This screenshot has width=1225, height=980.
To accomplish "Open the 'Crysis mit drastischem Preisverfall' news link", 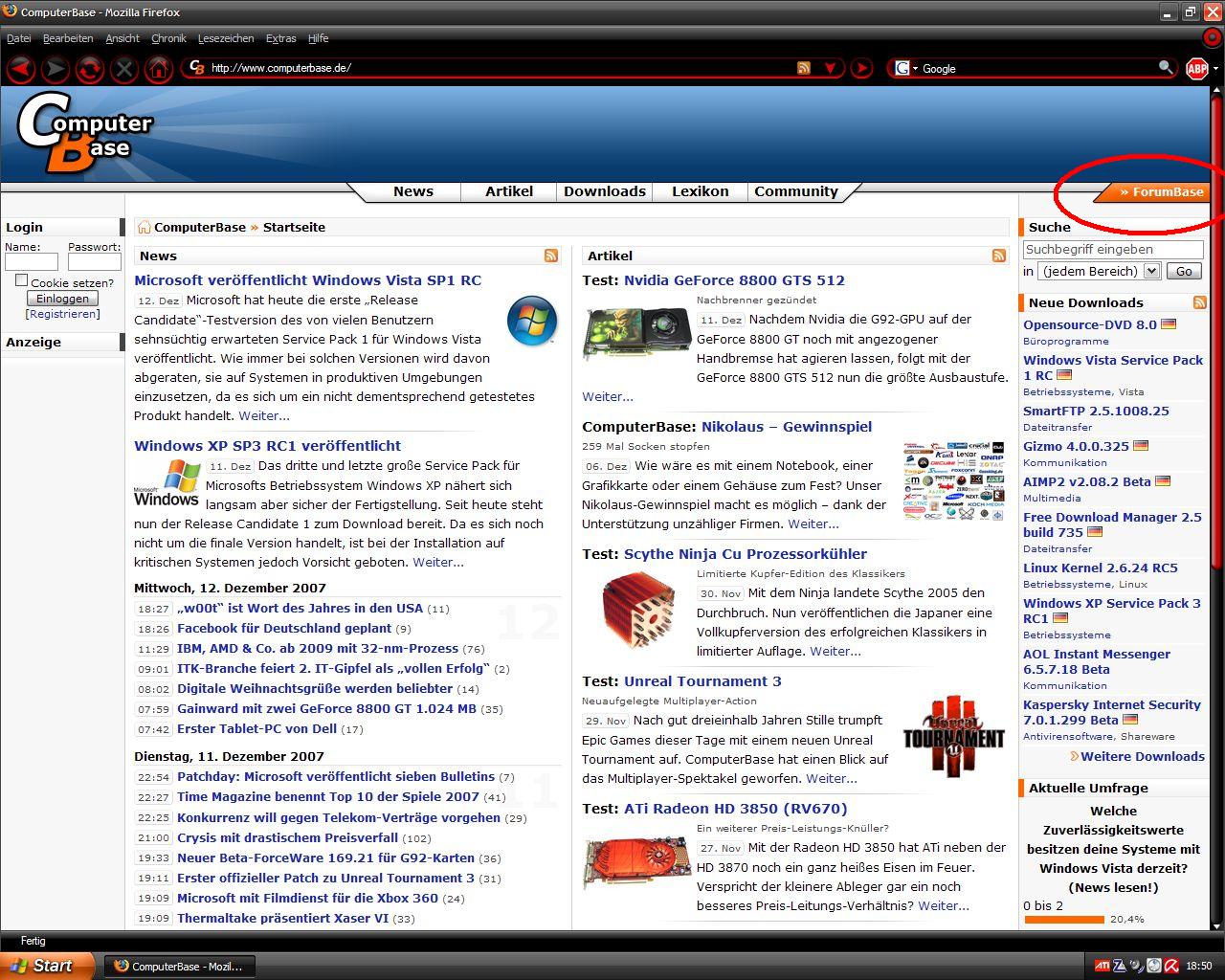I will point(287,837).
